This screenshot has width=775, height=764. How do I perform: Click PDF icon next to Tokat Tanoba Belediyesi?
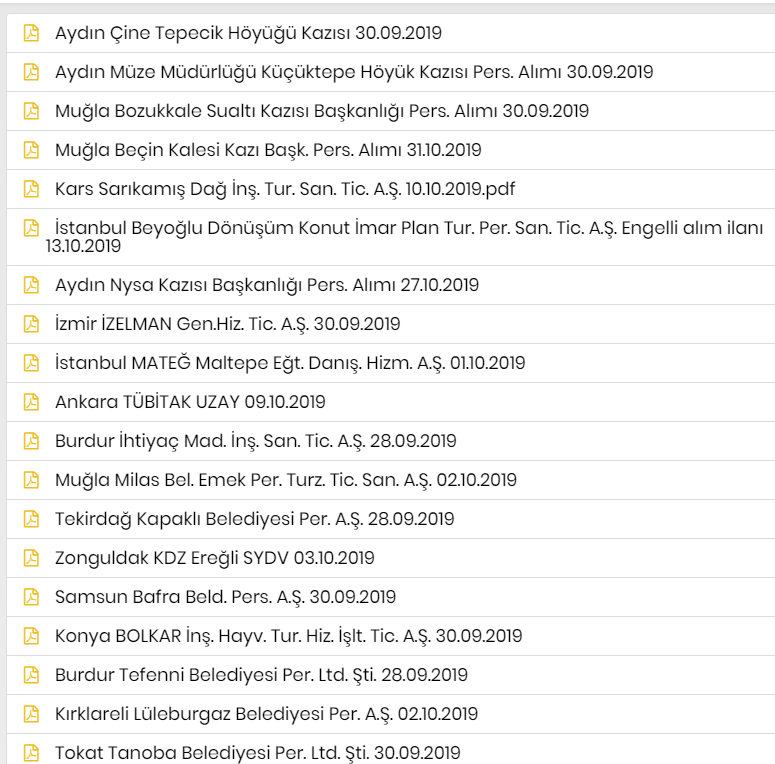[x=31, y=753]
